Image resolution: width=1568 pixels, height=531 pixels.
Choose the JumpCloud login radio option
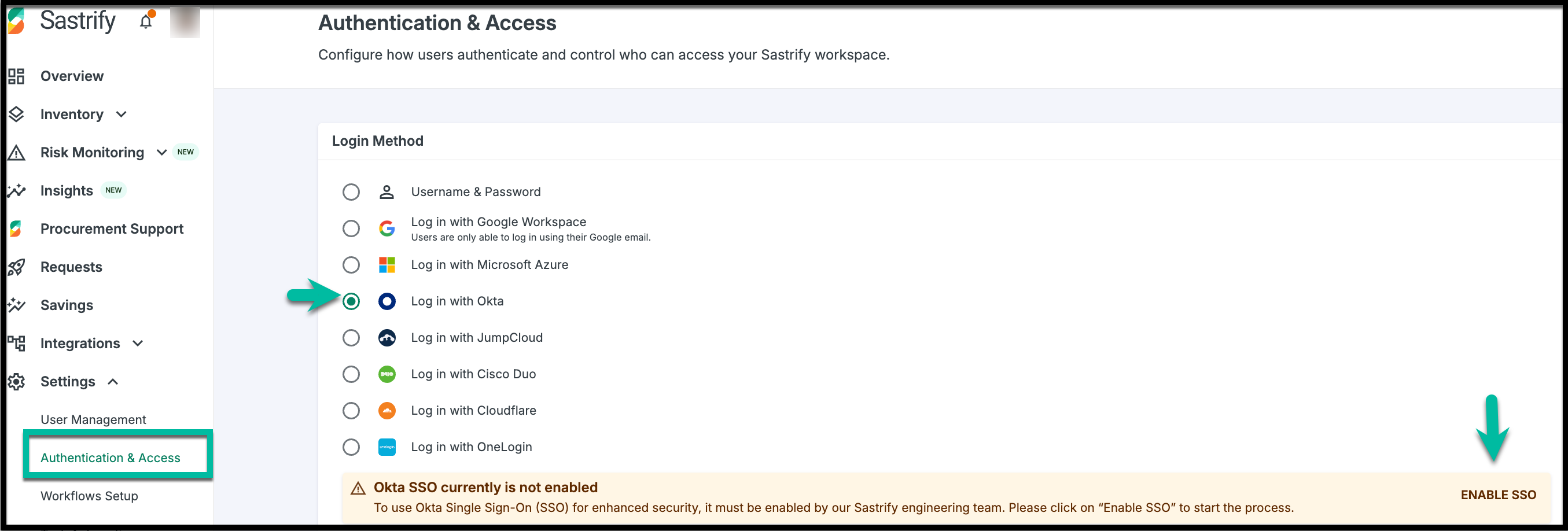click(351, 338)
